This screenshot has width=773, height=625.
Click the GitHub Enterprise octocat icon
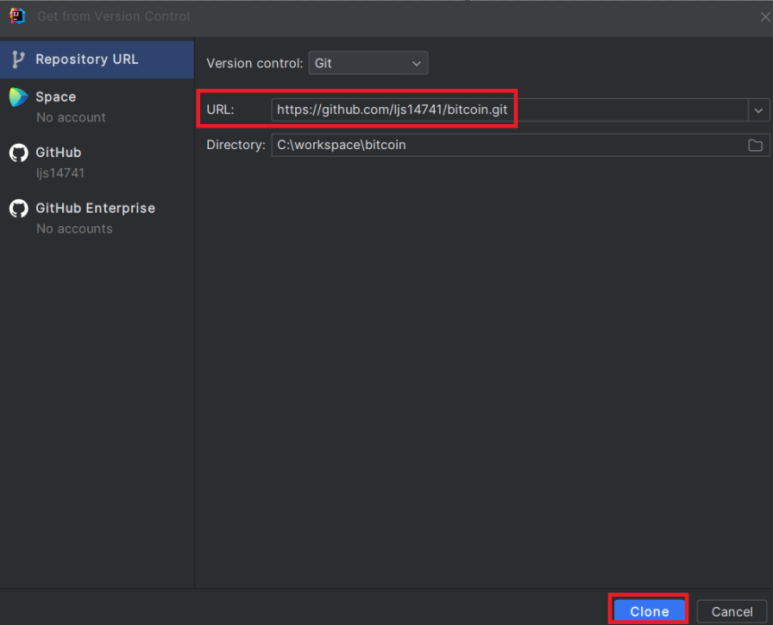click(x=19, y=208)
